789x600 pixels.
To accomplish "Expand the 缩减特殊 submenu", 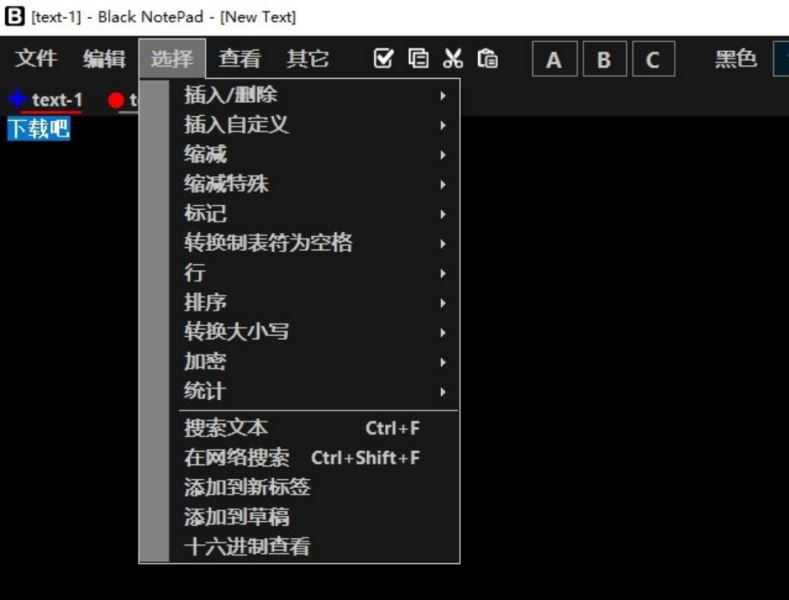I will point(314,184).
